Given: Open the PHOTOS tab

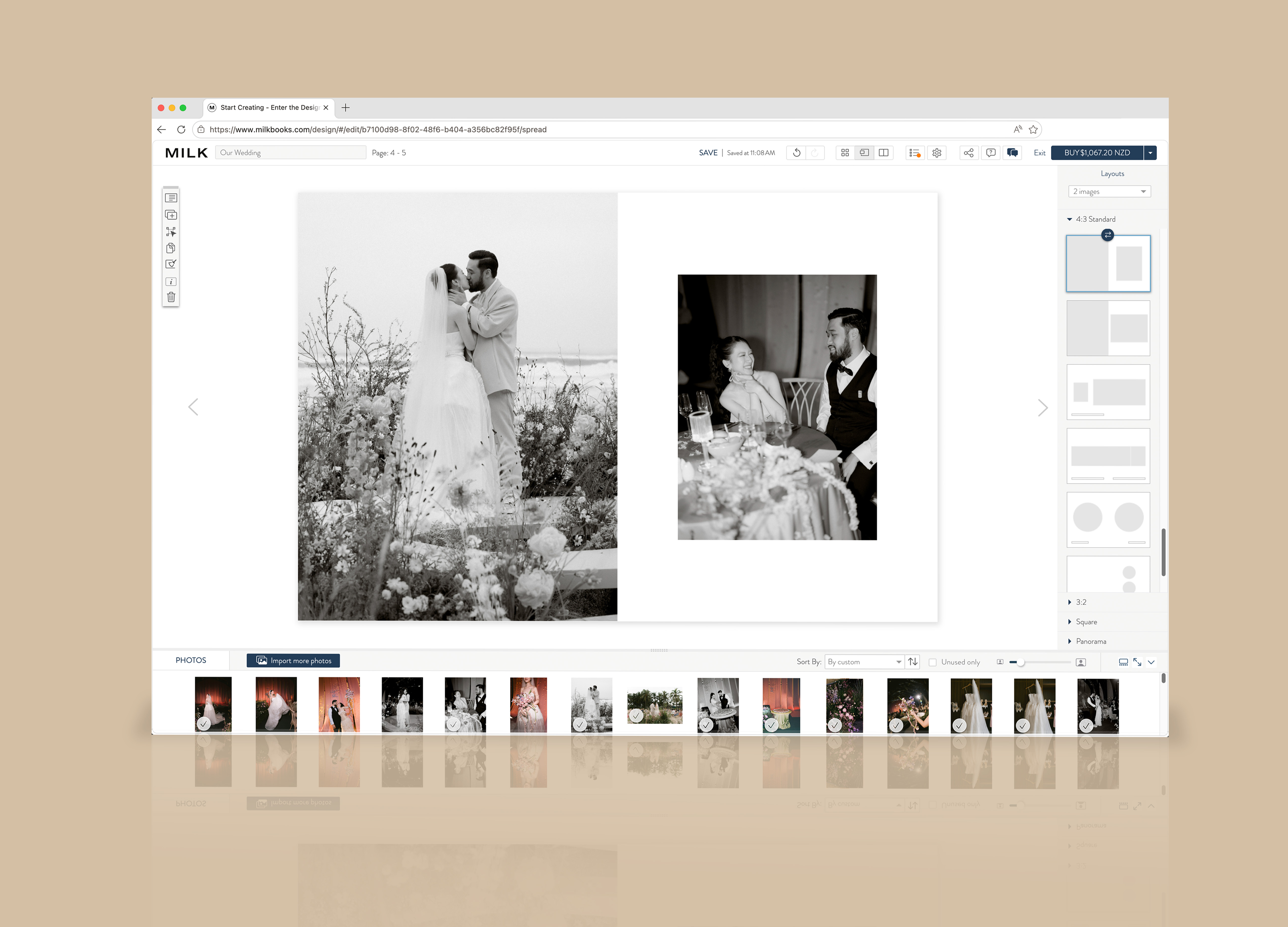Looking at the screenshot, I should pyautogui.click(x=191, y=660).
